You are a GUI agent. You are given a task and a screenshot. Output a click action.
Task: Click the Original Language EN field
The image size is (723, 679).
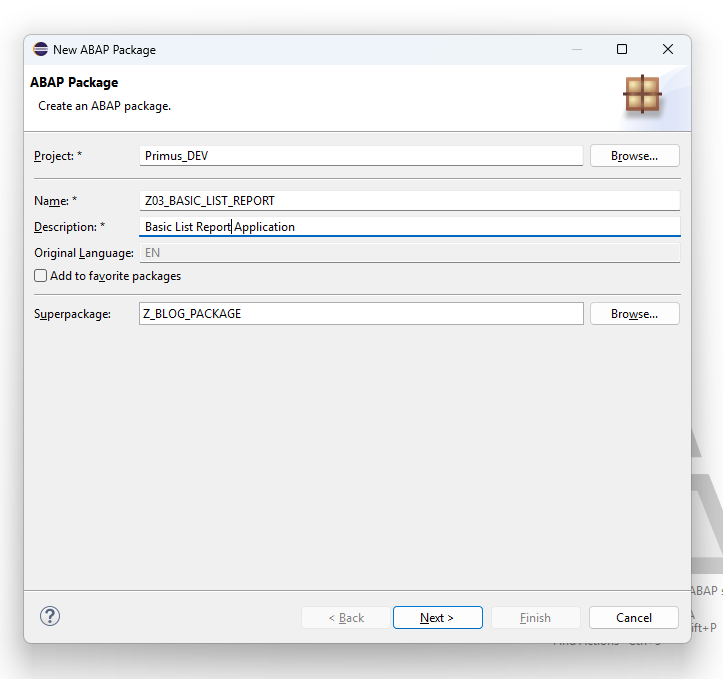409,253
